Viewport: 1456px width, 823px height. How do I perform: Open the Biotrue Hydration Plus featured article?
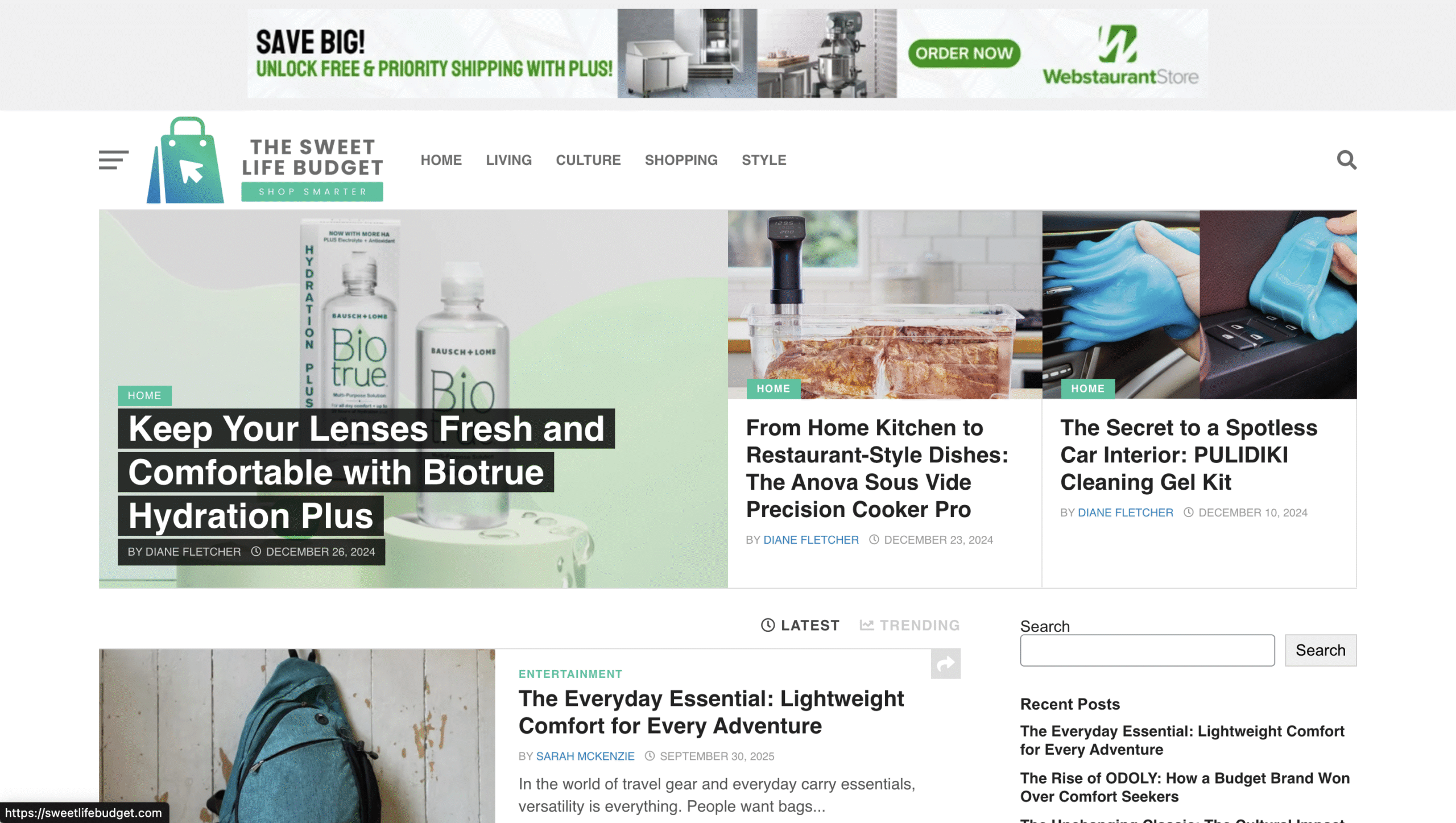(366, 472)
